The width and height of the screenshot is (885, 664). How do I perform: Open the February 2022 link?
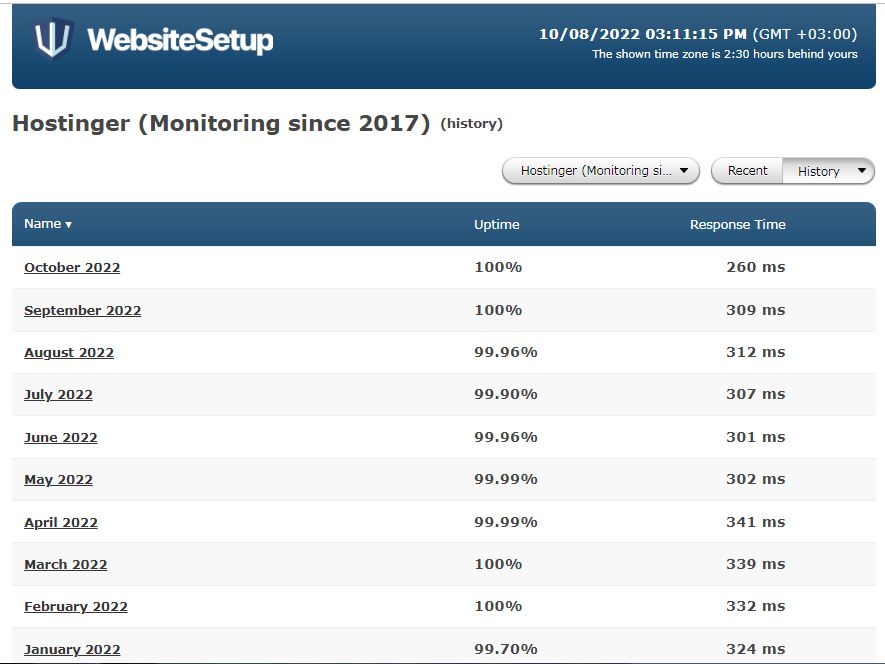[x=76, y=607]
